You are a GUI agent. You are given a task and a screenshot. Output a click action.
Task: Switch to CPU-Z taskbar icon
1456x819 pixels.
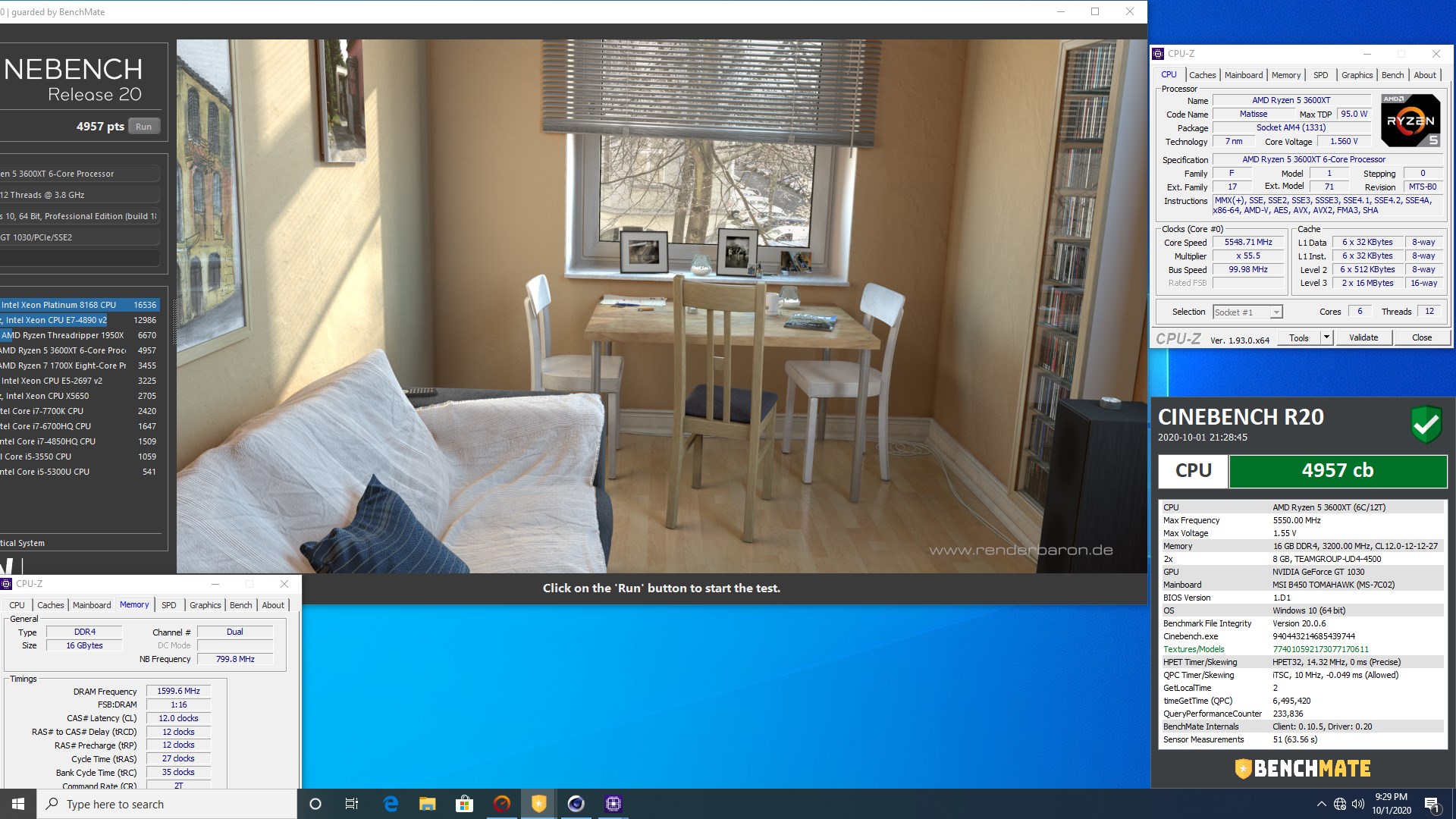coord(613,804)
